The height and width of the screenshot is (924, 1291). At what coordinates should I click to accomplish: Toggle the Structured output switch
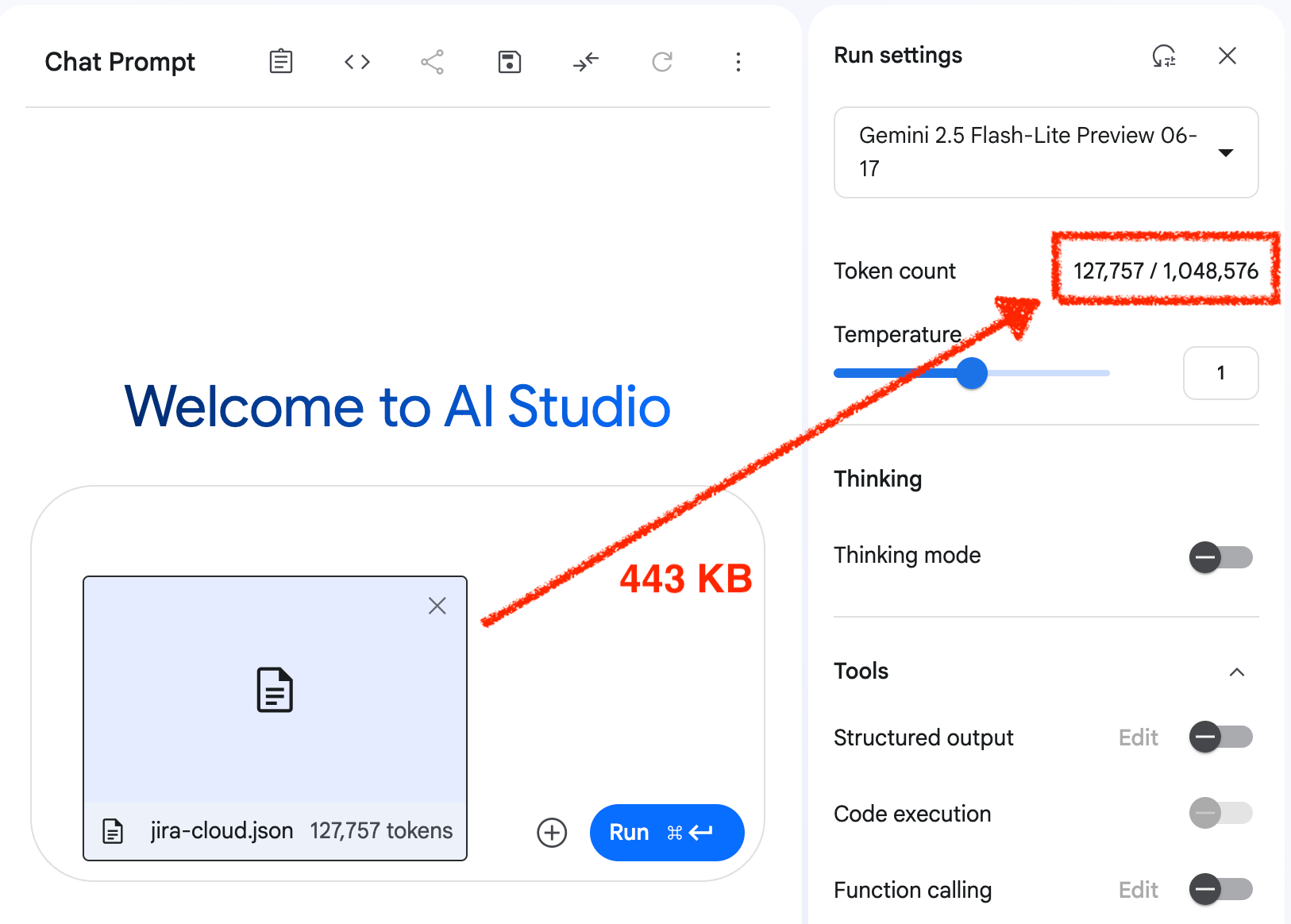tap(1221, 737)
